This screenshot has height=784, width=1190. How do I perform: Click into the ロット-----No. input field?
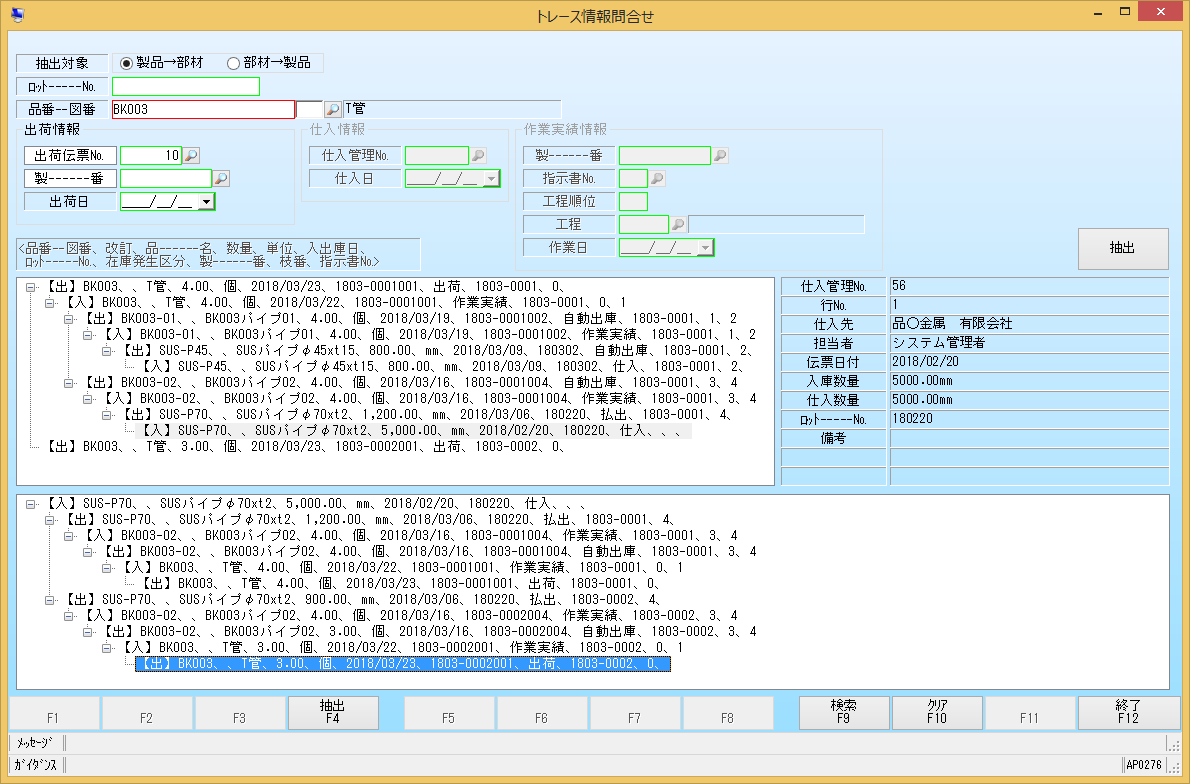pos(185,86)
